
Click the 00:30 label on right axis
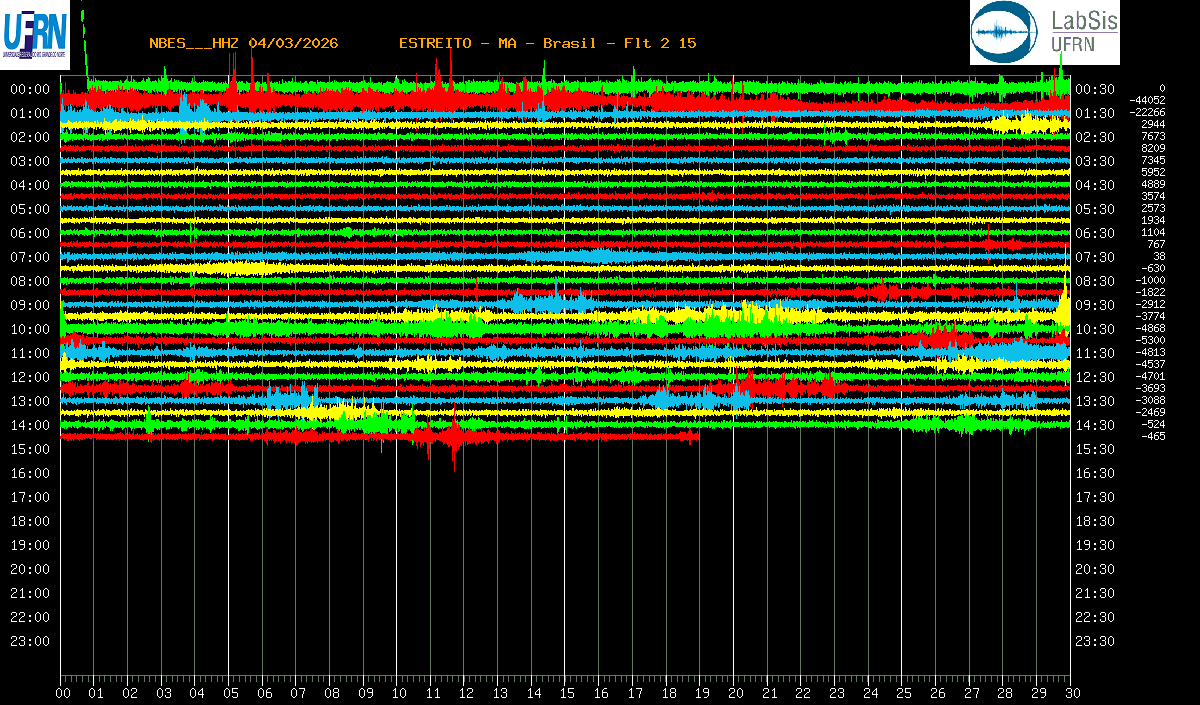[1095, 89]
